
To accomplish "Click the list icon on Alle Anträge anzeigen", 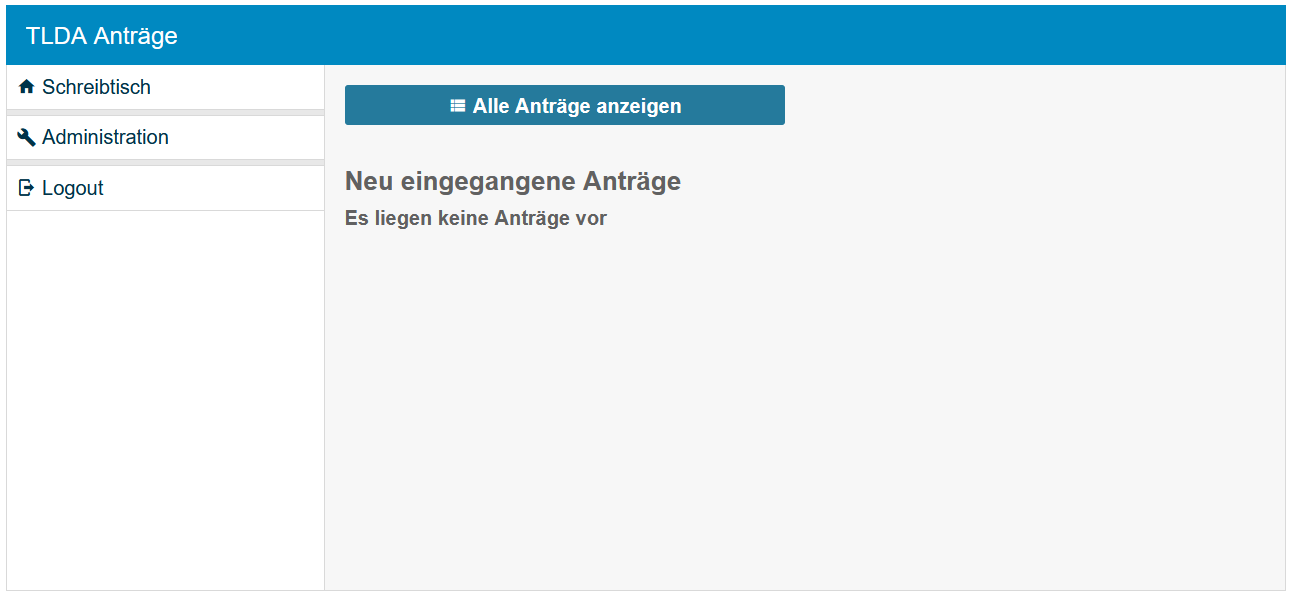I will tap(458, 105).
